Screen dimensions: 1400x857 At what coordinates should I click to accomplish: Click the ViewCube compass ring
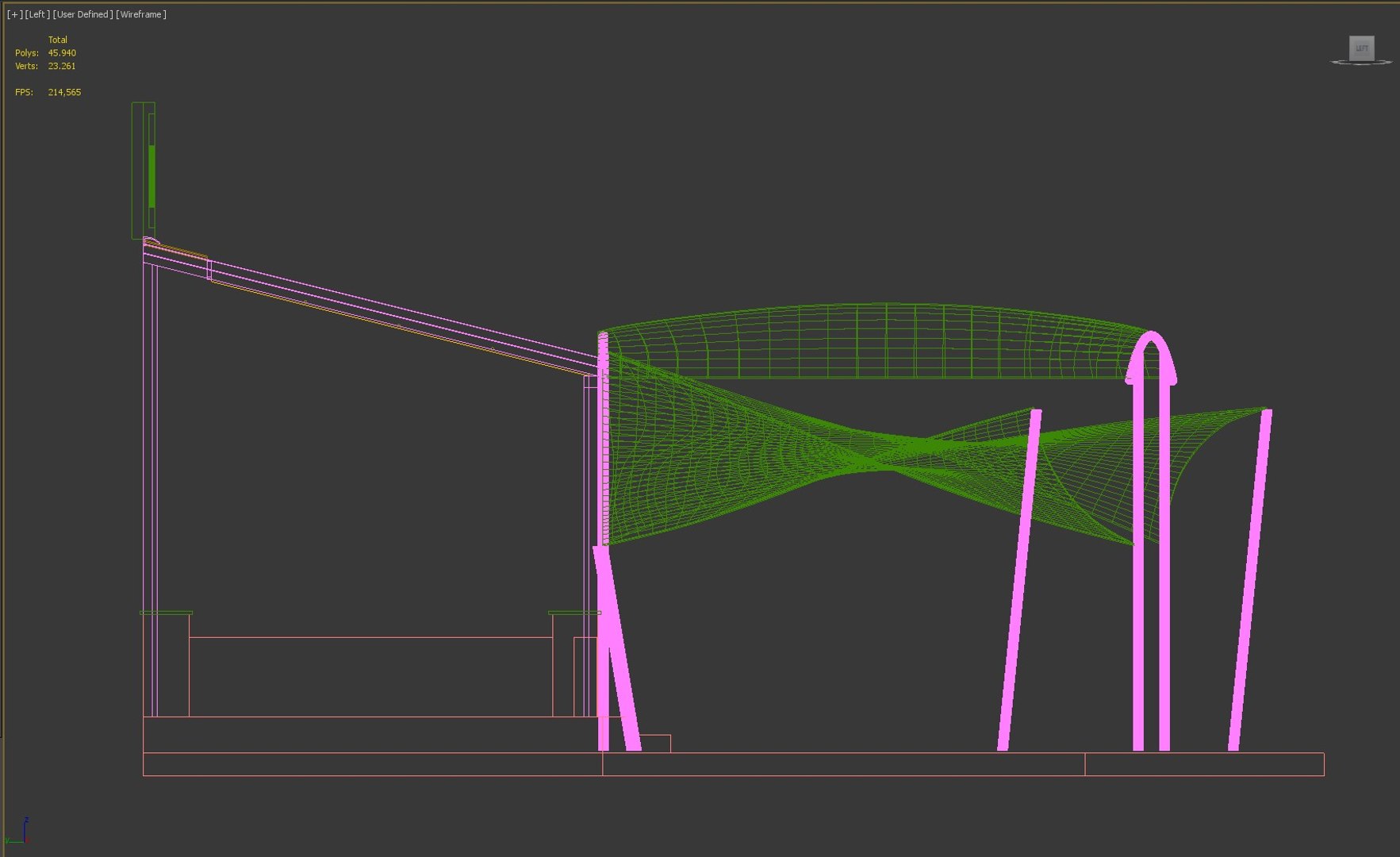[x=1361, y=62]
